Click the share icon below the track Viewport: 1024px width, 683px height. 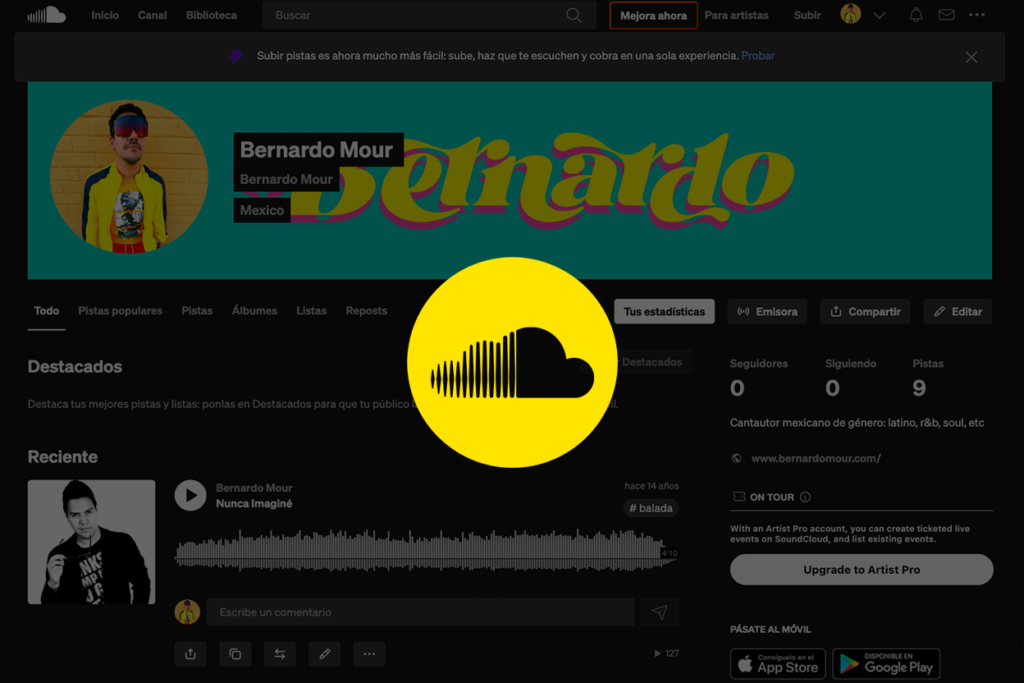[x=190, y=654]
